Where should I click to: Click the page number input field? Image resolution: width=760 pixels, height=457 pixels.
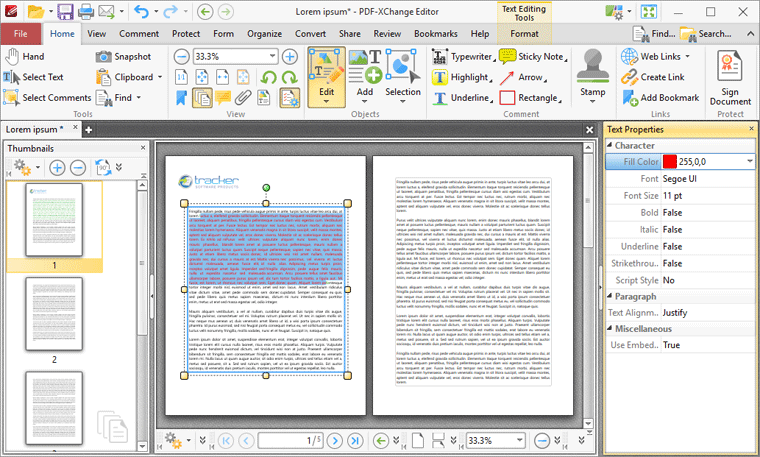click(290, 441)
